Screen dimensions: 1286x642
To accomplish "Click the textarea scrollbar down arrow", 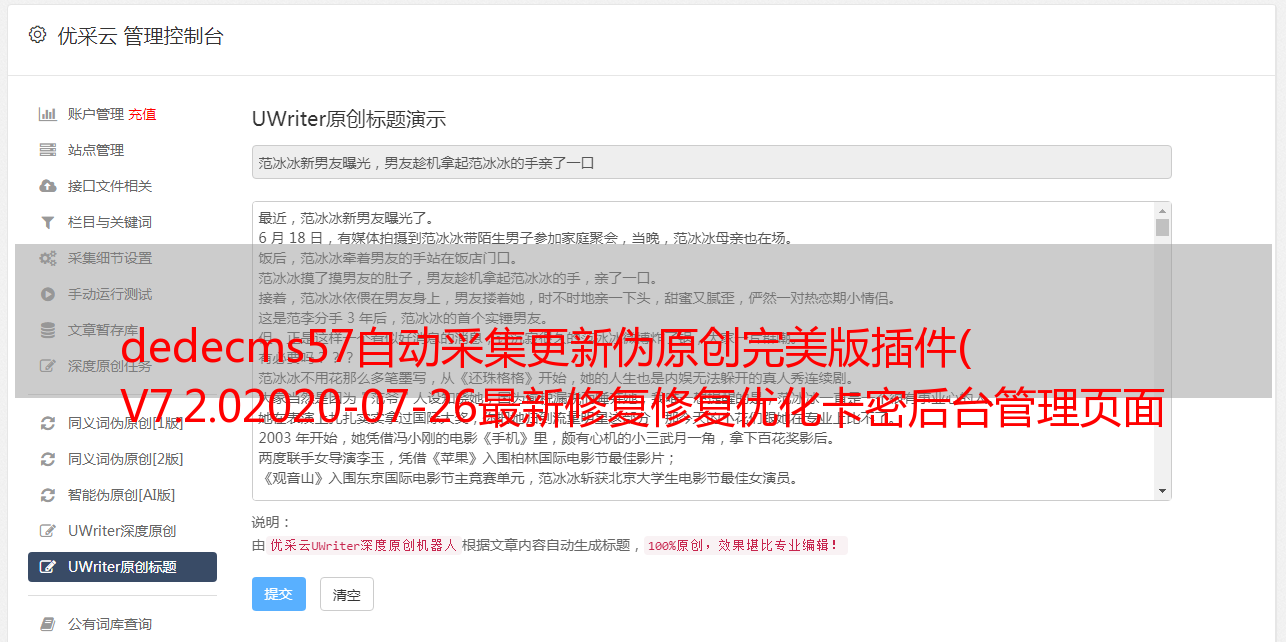I will coord(1162,491).
